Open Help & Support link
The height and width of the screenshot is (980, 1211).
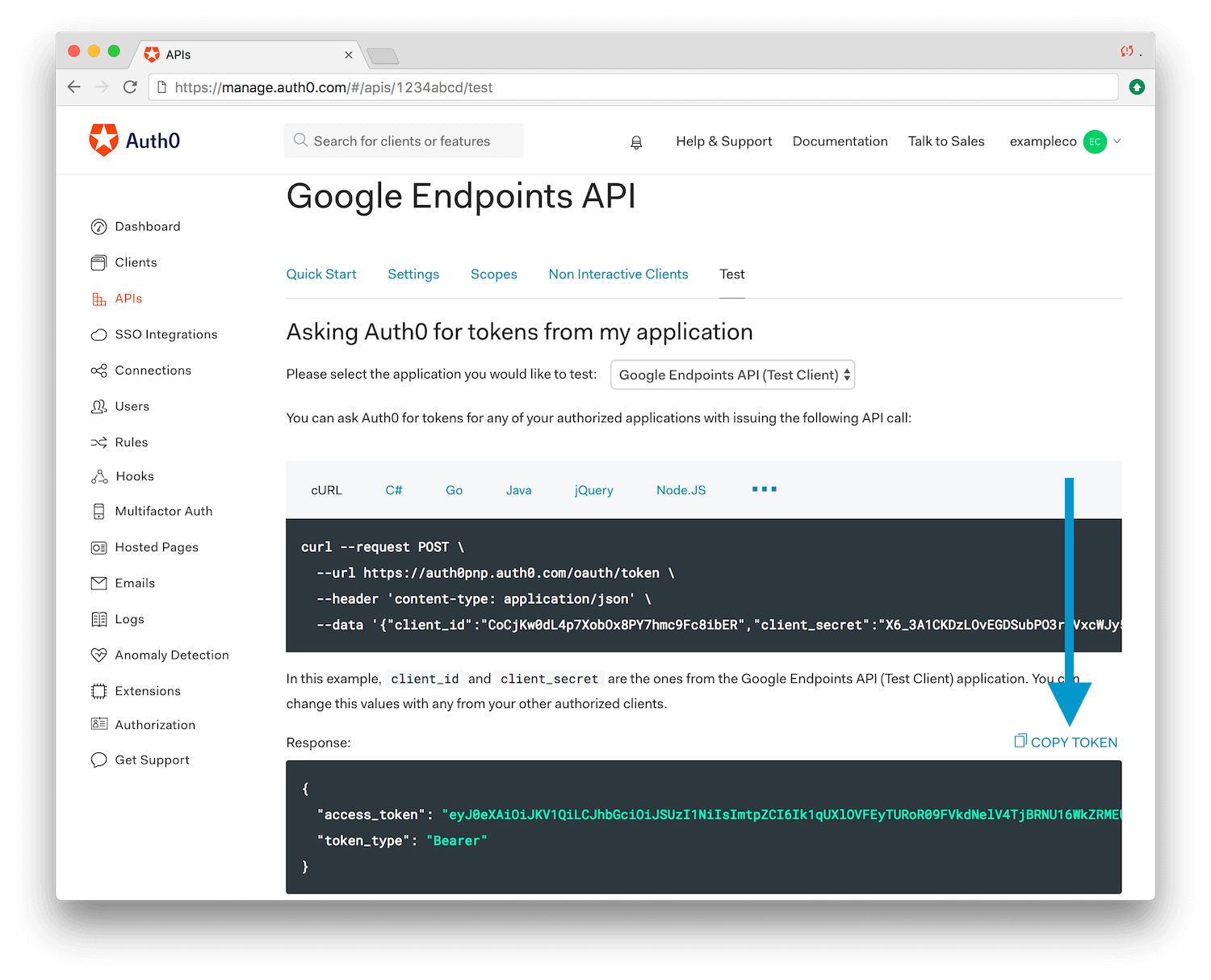click(x=724, y=141)
